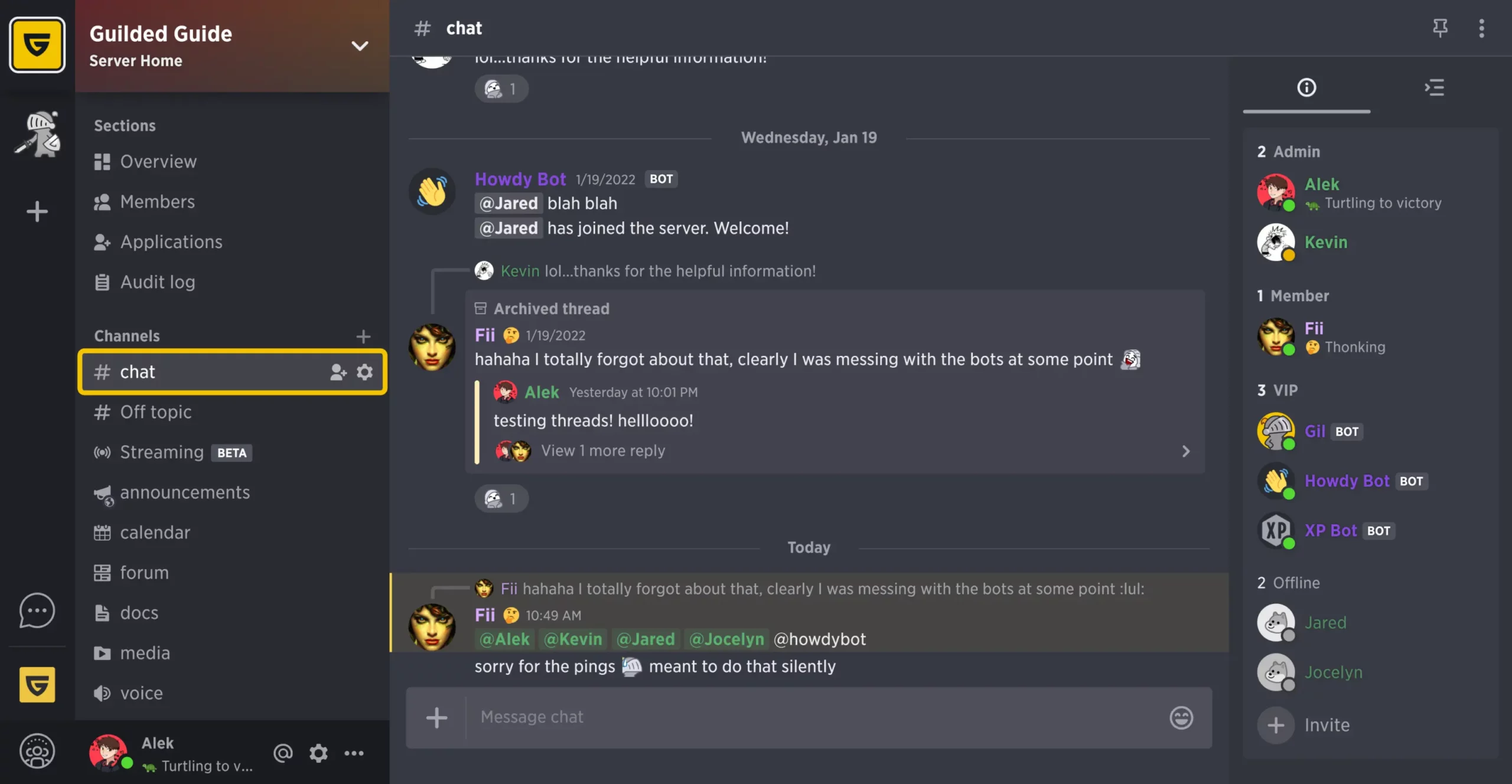The height and width of the screenshot is (784, 1512).
Task: Toggle the reaction on the Howdy Bot message
Action: point(501,499)
